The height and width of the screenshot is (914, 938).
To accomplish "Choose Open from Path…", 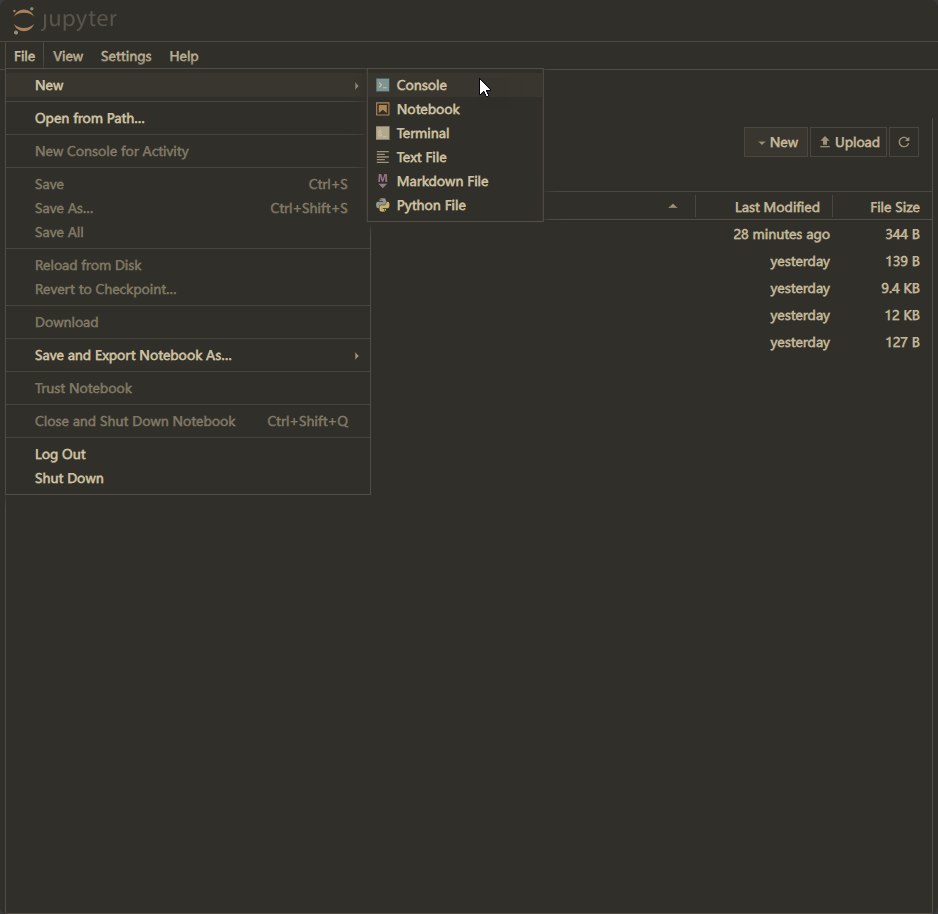I will (x=188, y=118).
